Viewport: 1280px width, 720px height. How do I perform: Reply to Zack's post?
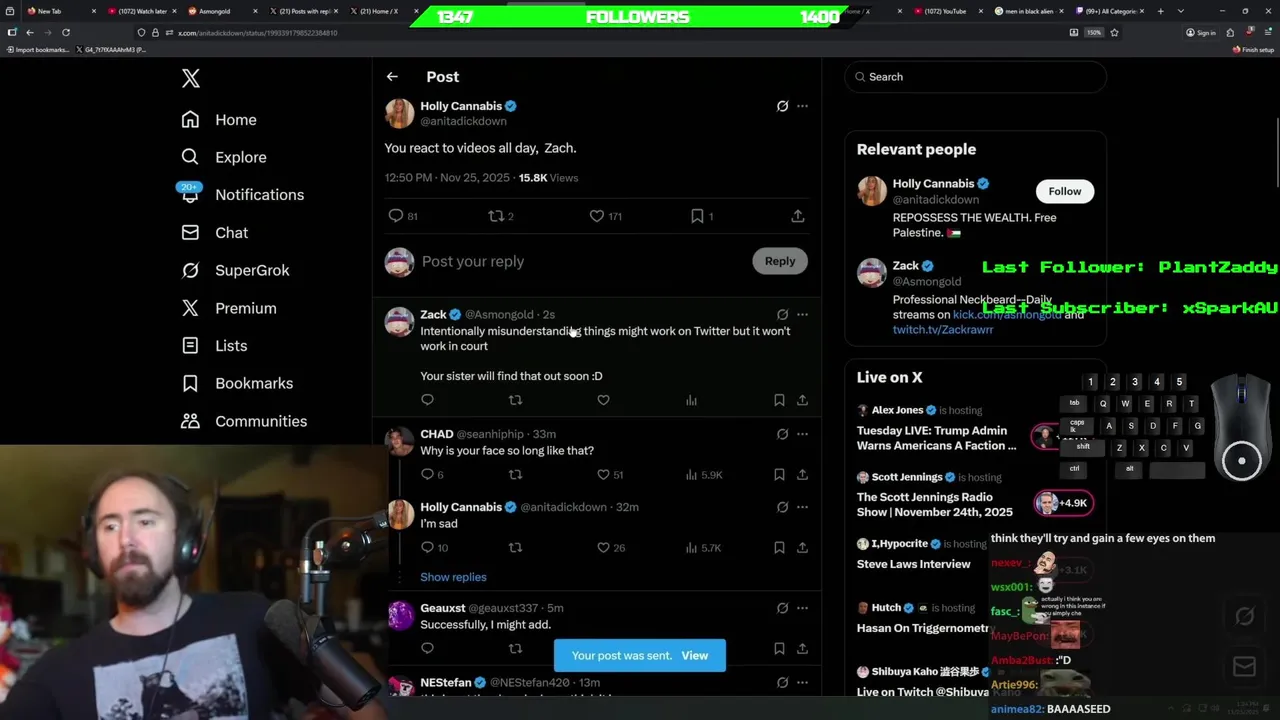coord(427,400)
